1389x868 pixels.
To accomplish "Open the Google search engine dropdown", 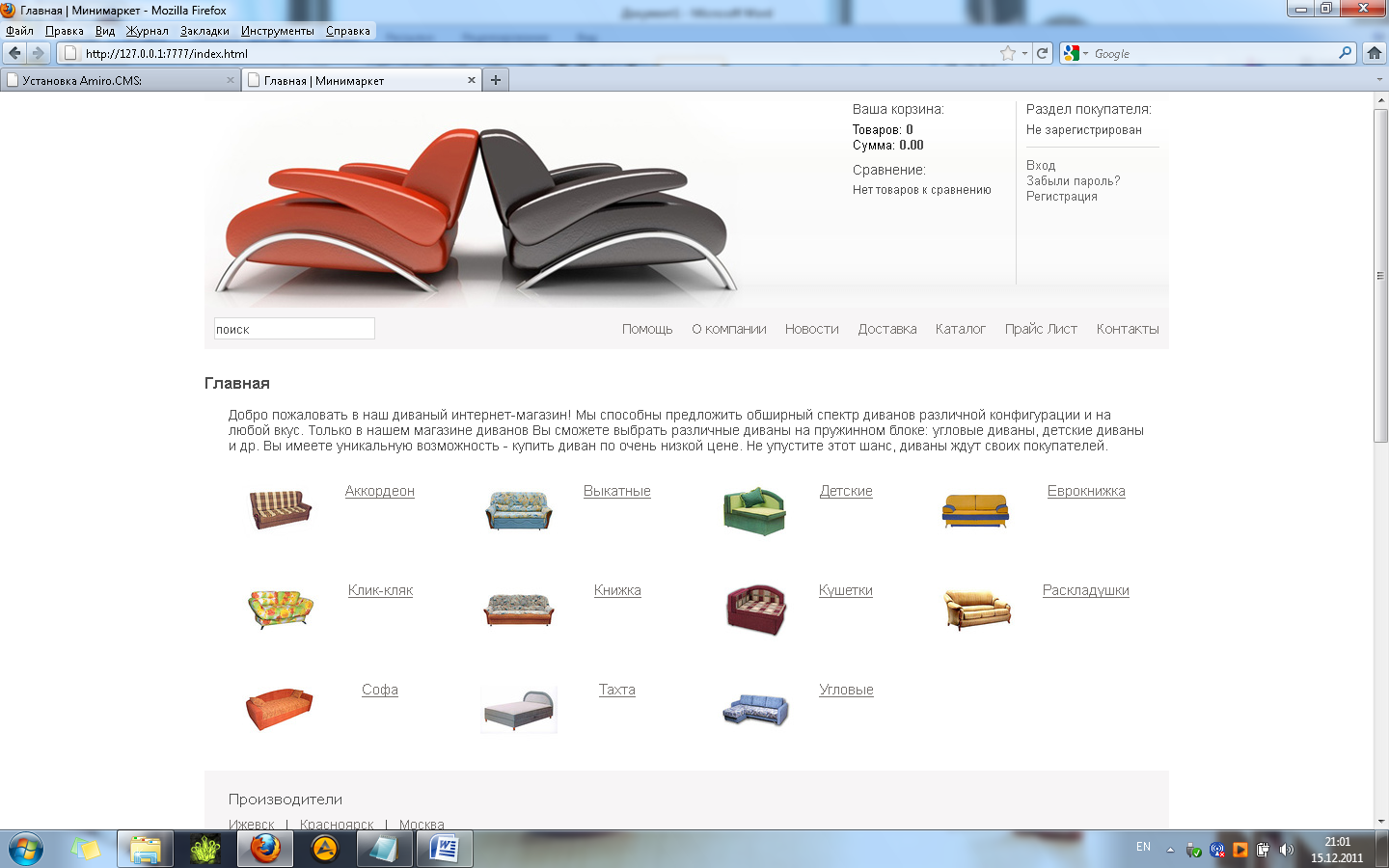I will (1075, 53).
